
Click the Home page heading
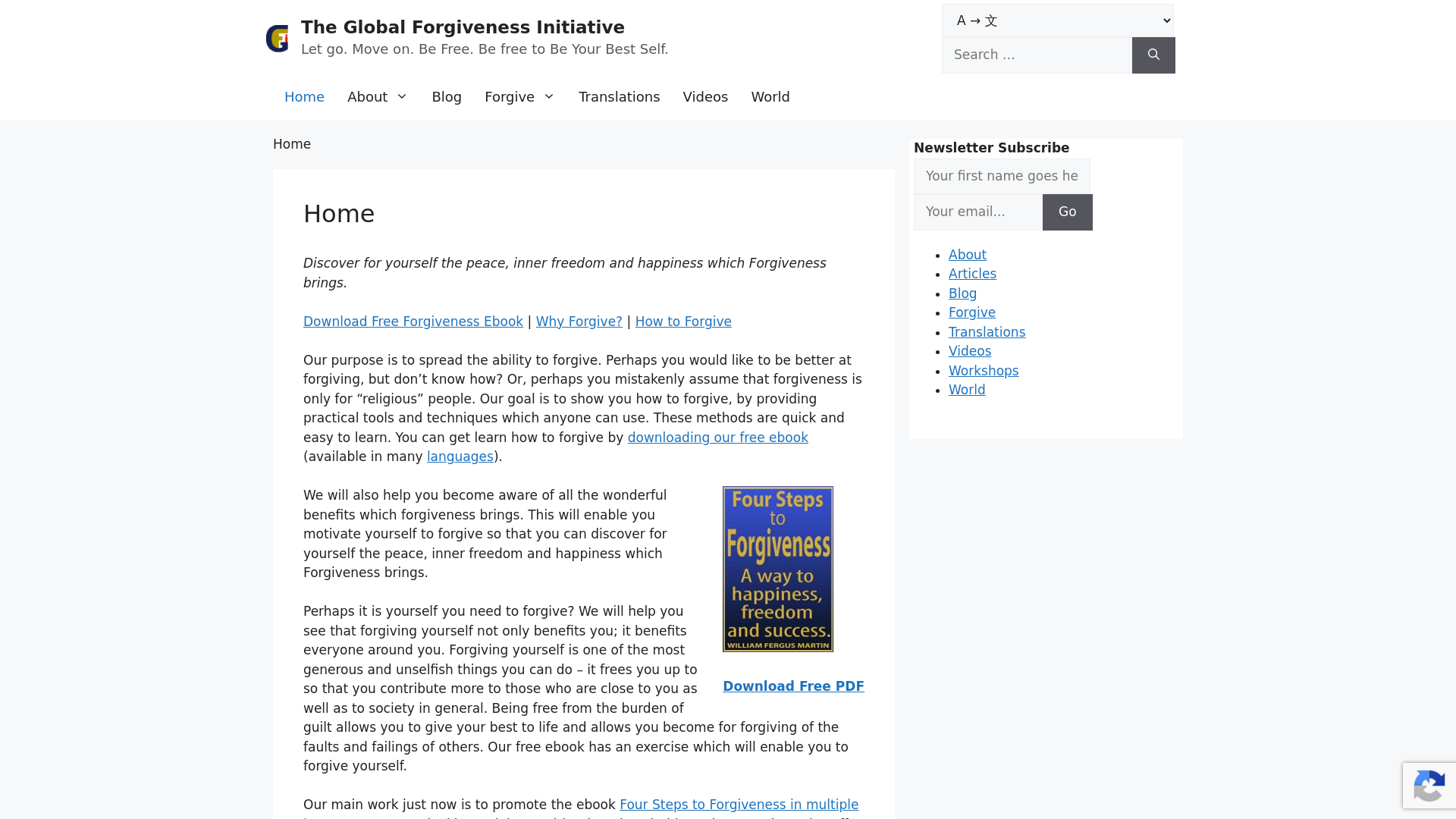coord(339,214)
